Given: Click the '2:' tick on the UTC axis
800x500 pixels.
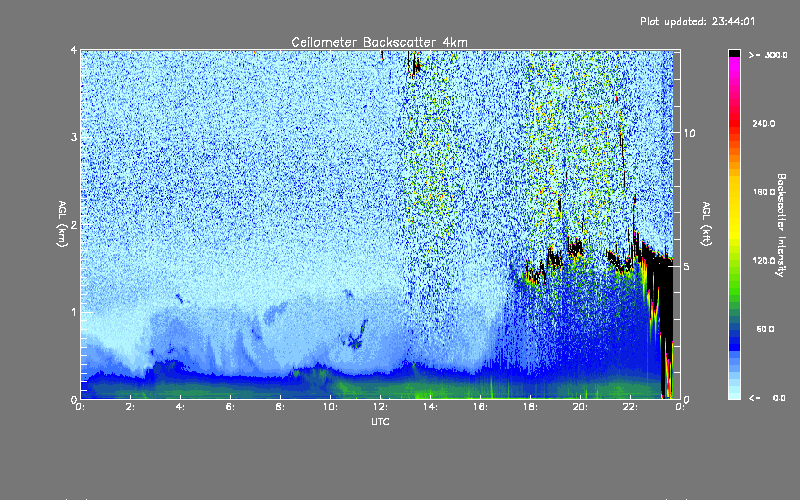Looking at the screenshot, I should [x=131, y=407].
